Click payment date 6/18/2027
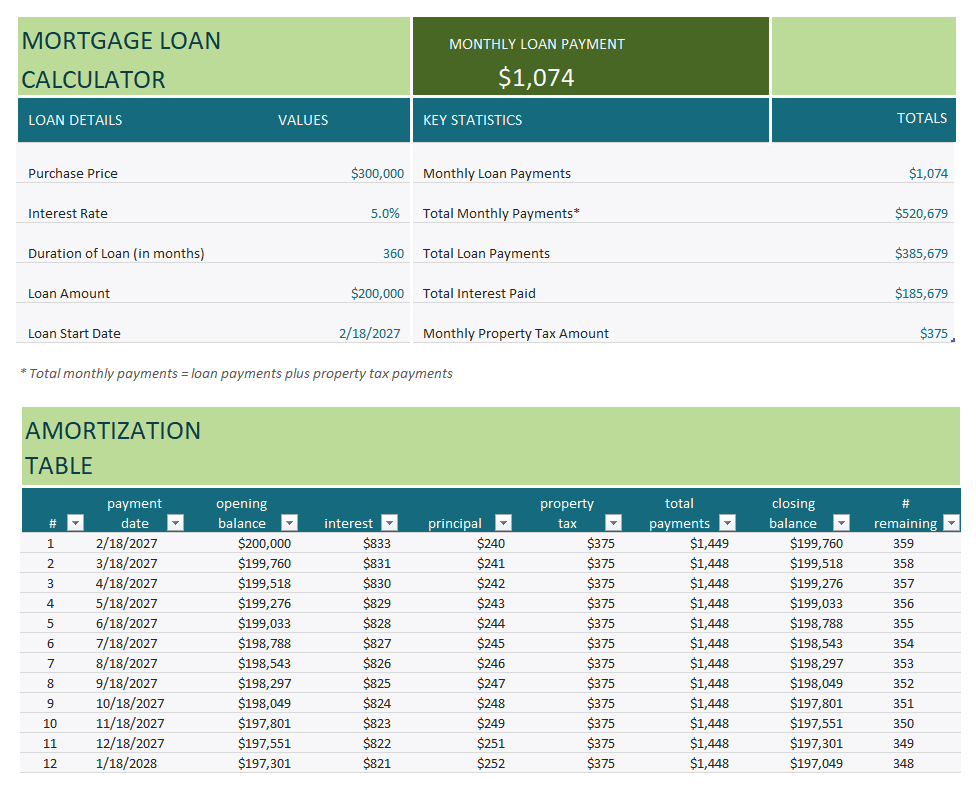 coord(126,623)
